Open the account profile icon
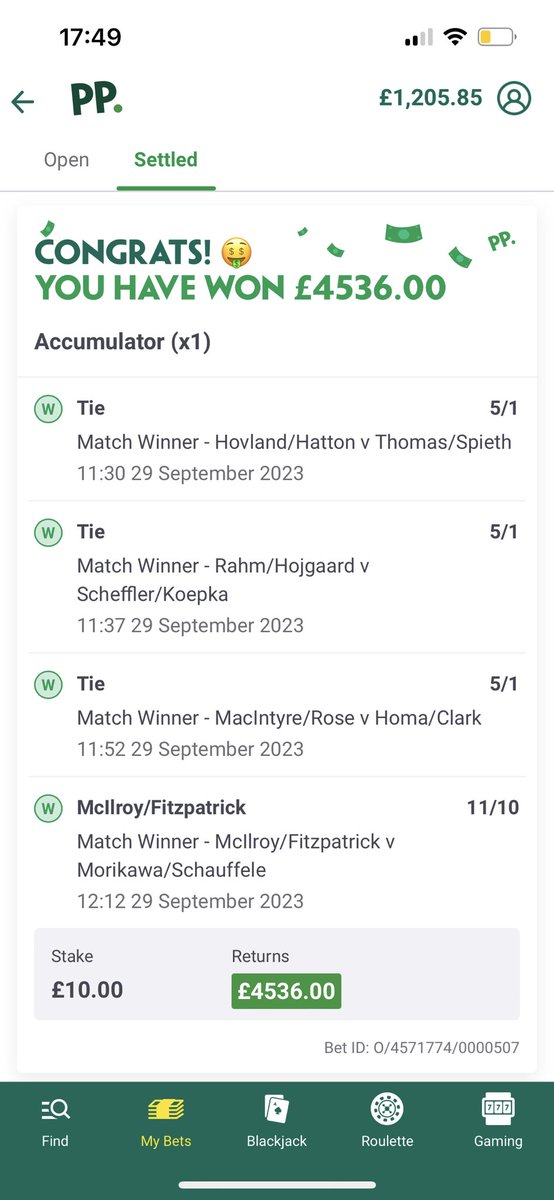554x1200 pixels. point(515,98)
